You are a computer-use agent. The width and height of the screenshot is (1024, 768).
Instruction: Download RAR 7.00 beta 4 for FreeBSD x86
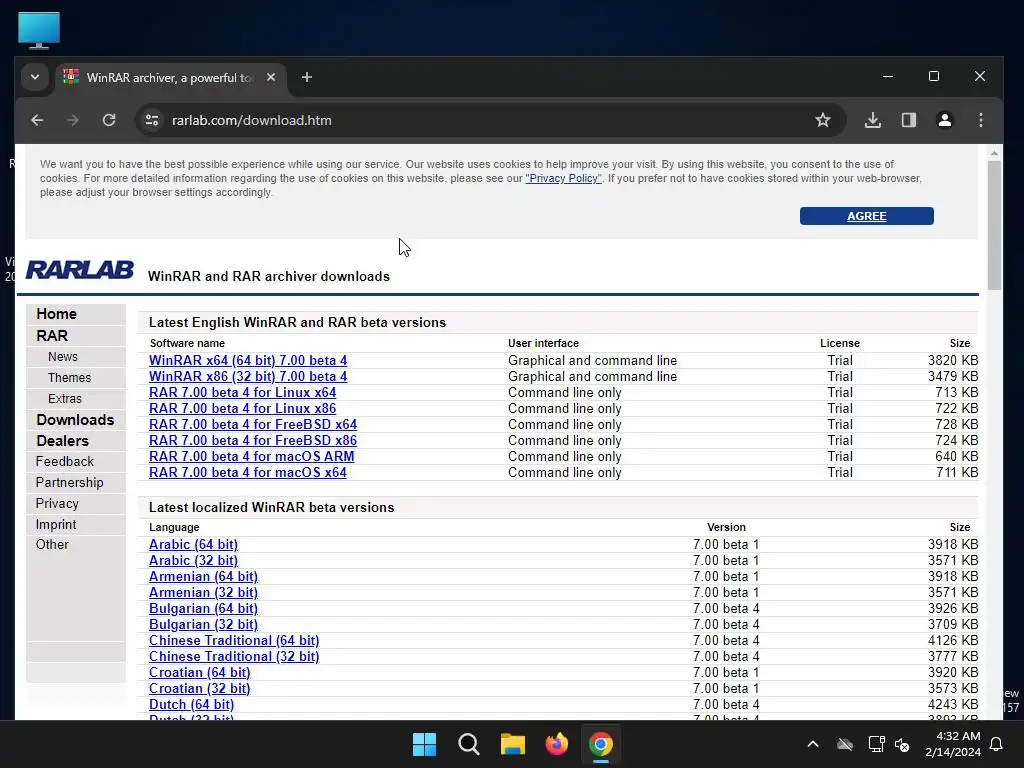tap(253, 441)
